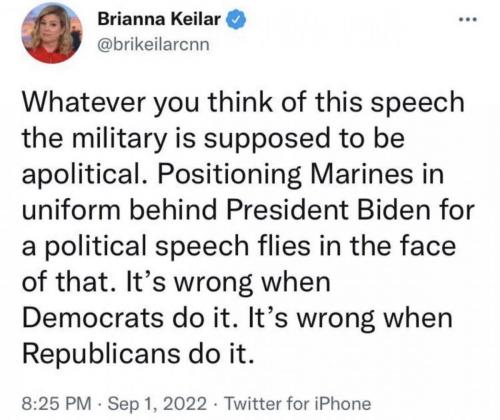Click the phrase 'of that' in tweet

69,282
